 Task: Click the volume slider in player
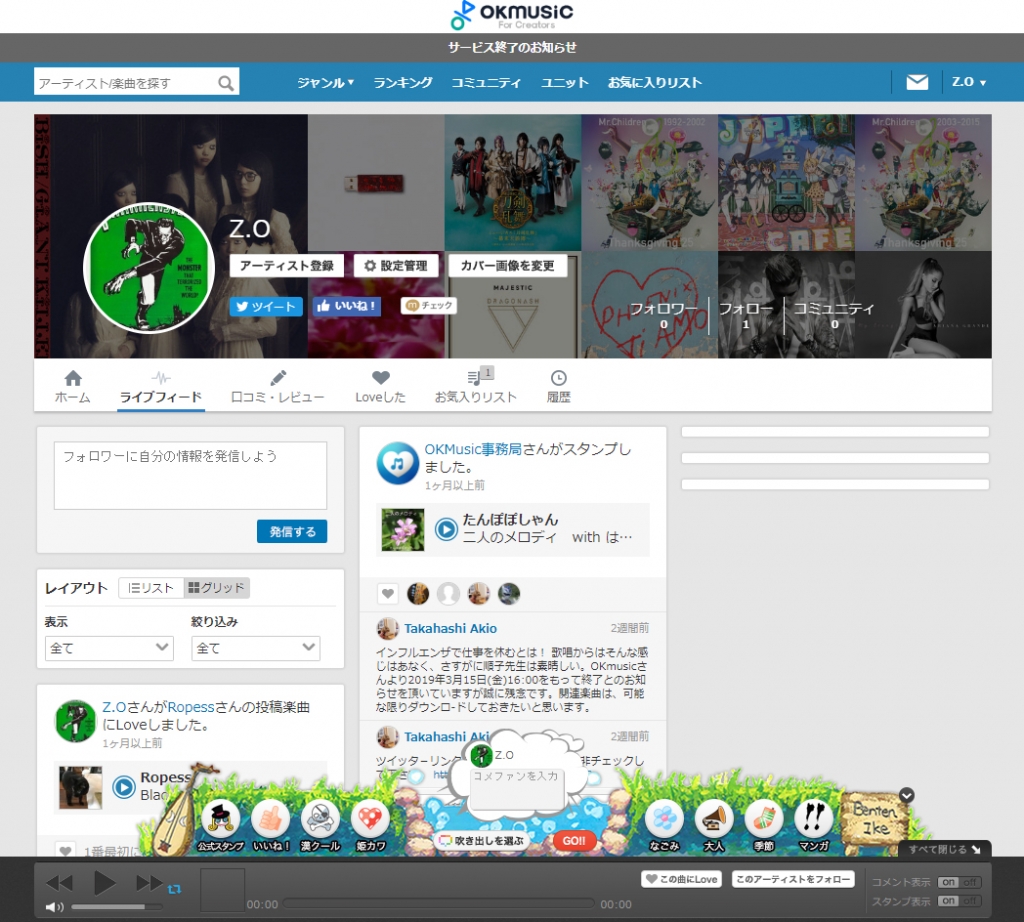(x=117, y=906)
